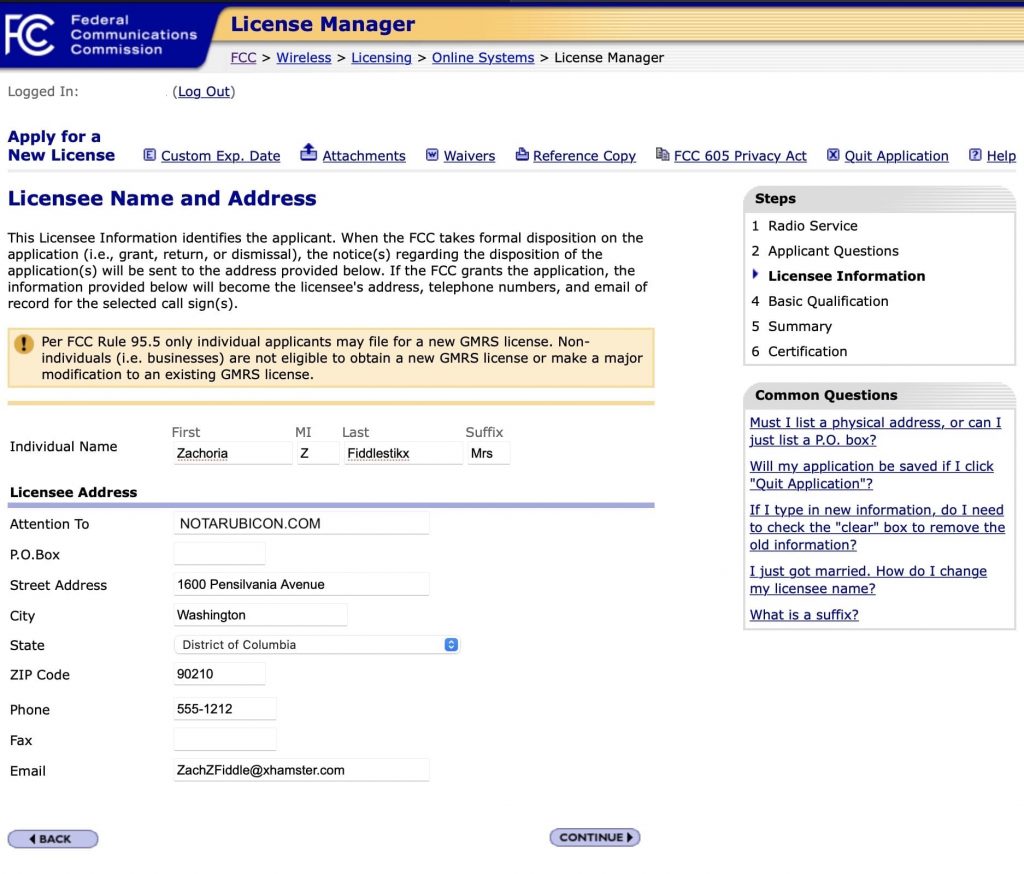The width and height of the screenshot is (1024, 874).
Task: Open Custom Exp. Date link
Action: tap(221, 156)
